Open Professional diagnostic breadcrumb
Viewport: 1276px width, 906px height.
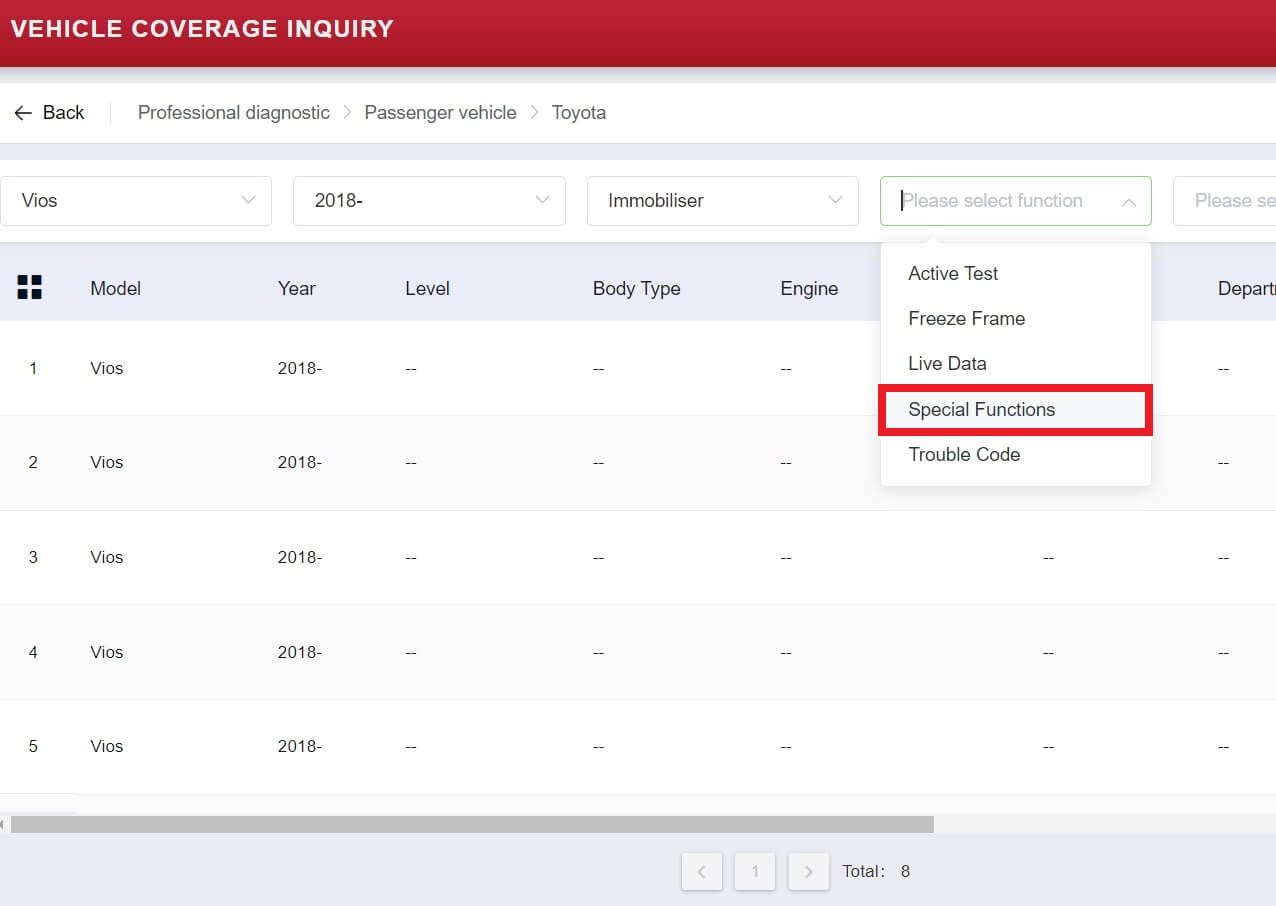click(x=233, y=113)
